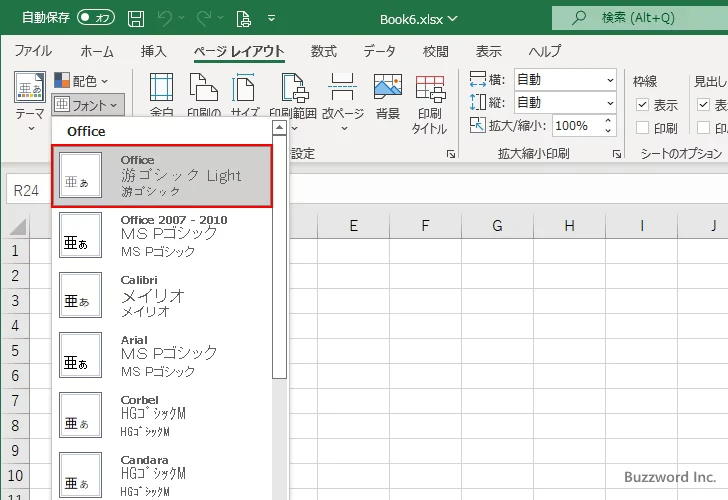Click the サイズ paper size icon
The height and width of the screenshot is (500, 728).
244,87
